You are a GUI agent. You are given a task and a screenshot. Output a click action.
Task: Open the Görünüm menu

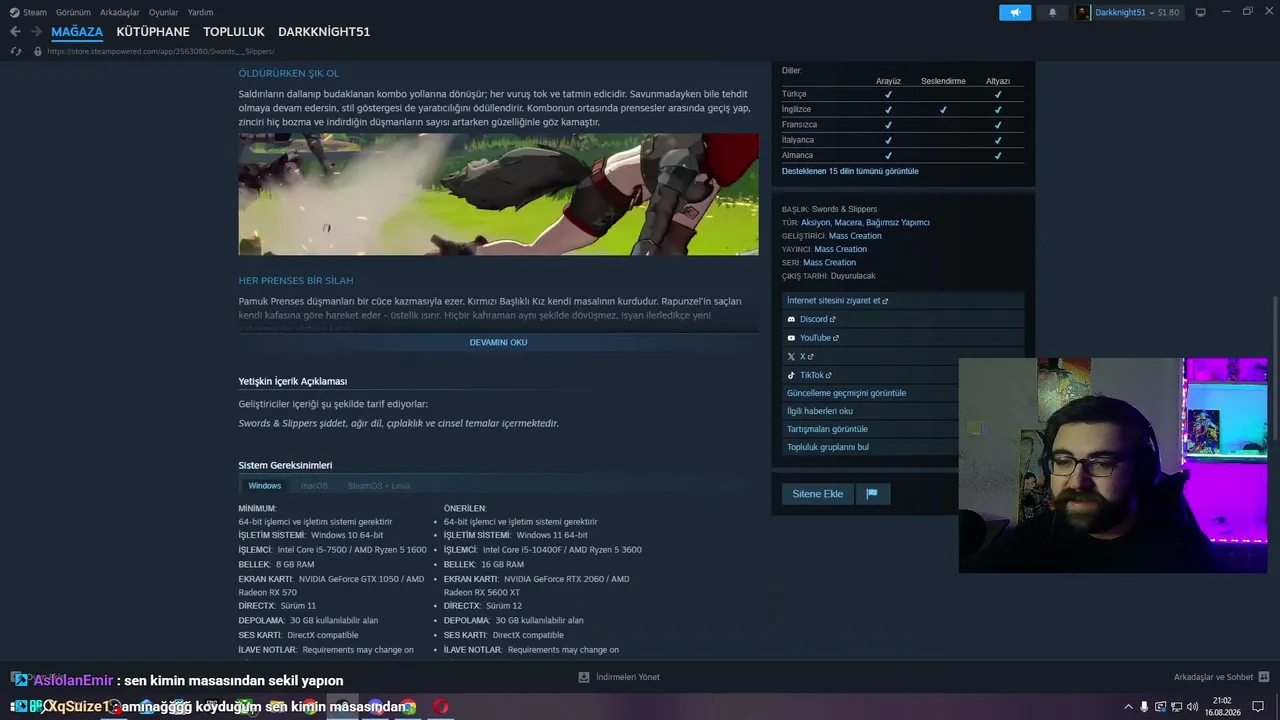click(73, 12)
